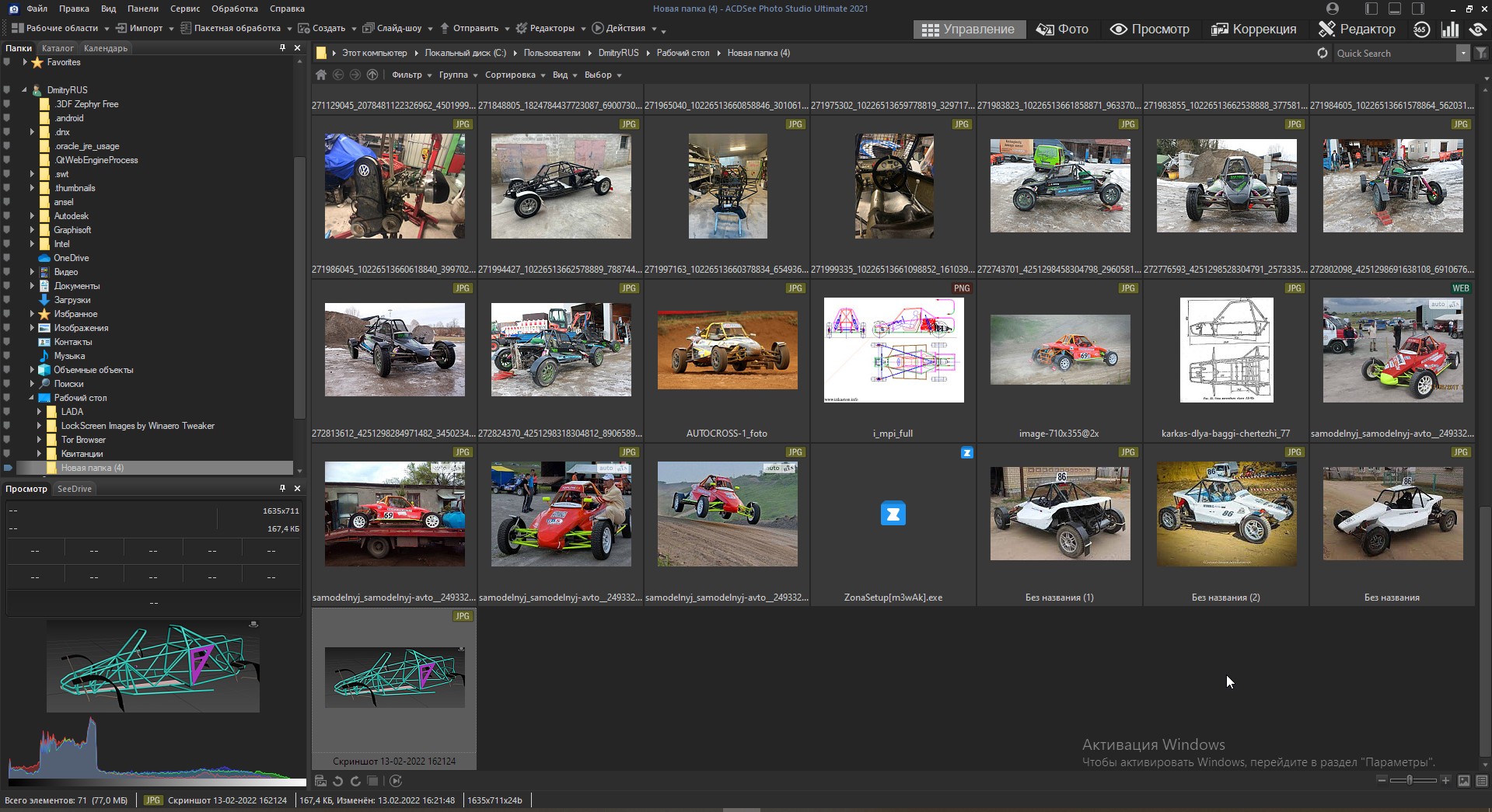Expand the LADA folder in the tree
Screen dimensions: 1492x812
tap(39, 412)
